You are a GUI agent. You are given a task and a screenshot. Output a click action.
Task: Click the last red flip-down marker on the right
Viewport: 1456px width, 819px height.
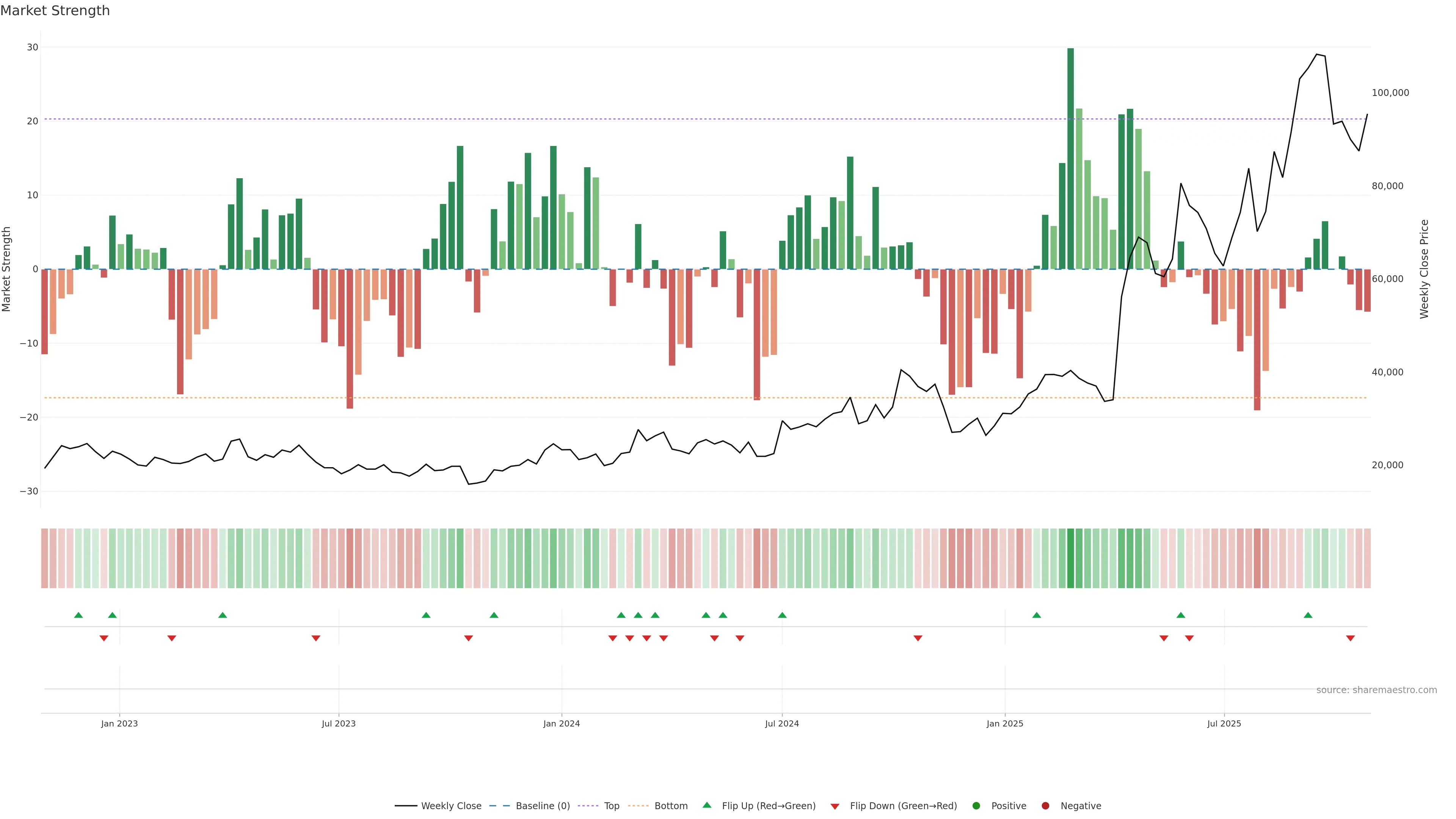click(x=1350, y=638)
